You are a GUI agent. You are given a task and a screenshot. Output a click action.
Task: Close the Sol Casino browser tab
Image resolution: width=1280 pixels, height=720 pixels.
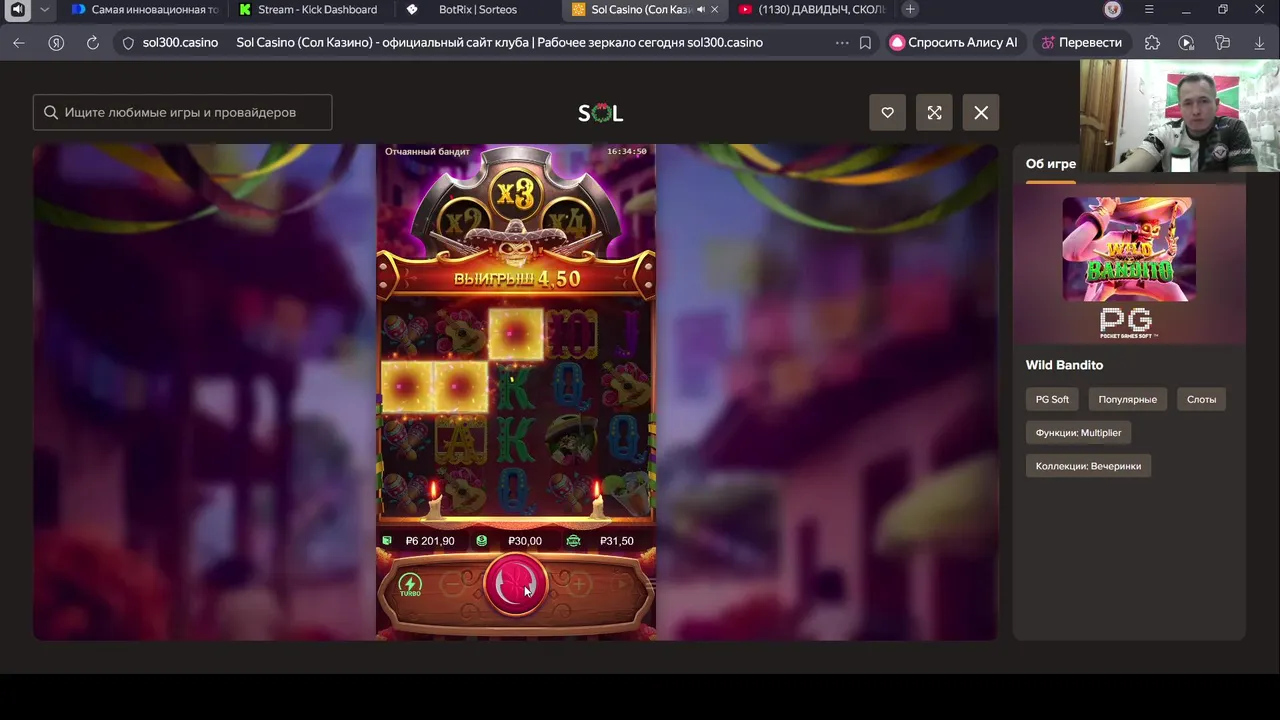(714, 9)
